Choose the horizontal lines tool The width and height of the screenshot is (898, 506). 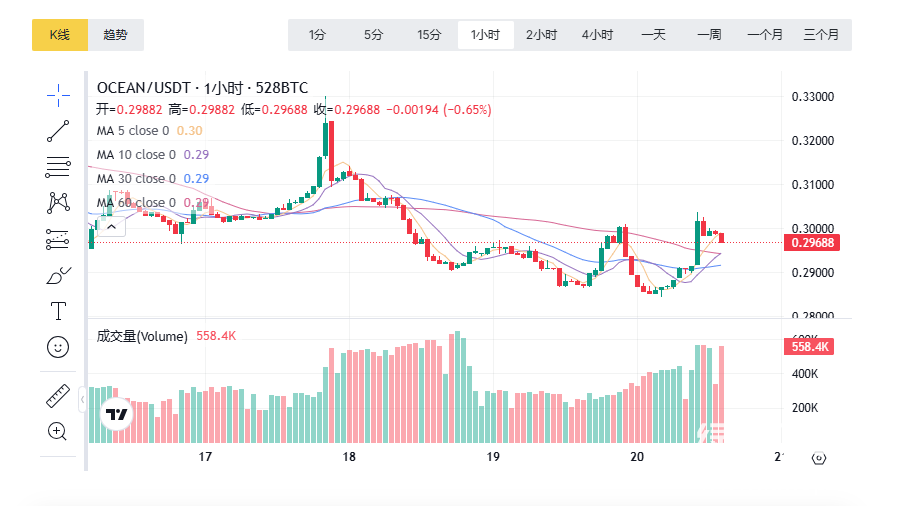58,166
